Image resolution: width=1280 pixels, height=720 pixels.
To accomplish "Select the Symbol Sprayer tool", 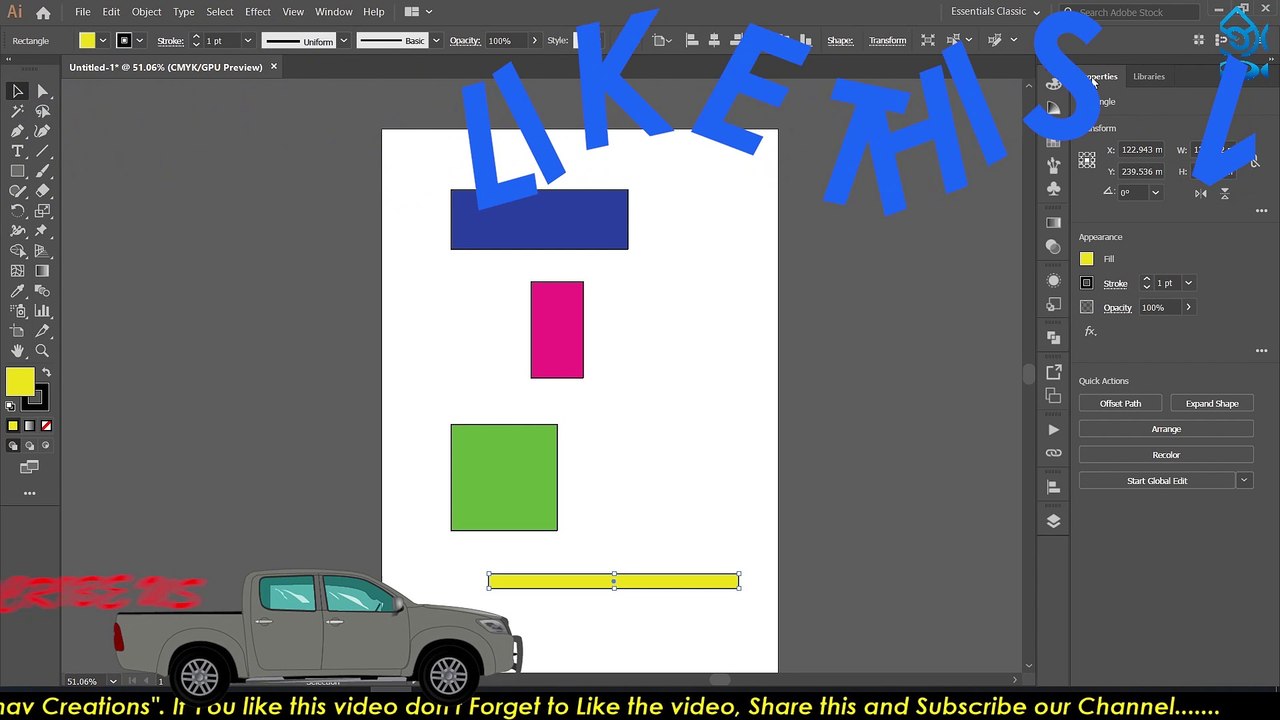I will (17, 311).
